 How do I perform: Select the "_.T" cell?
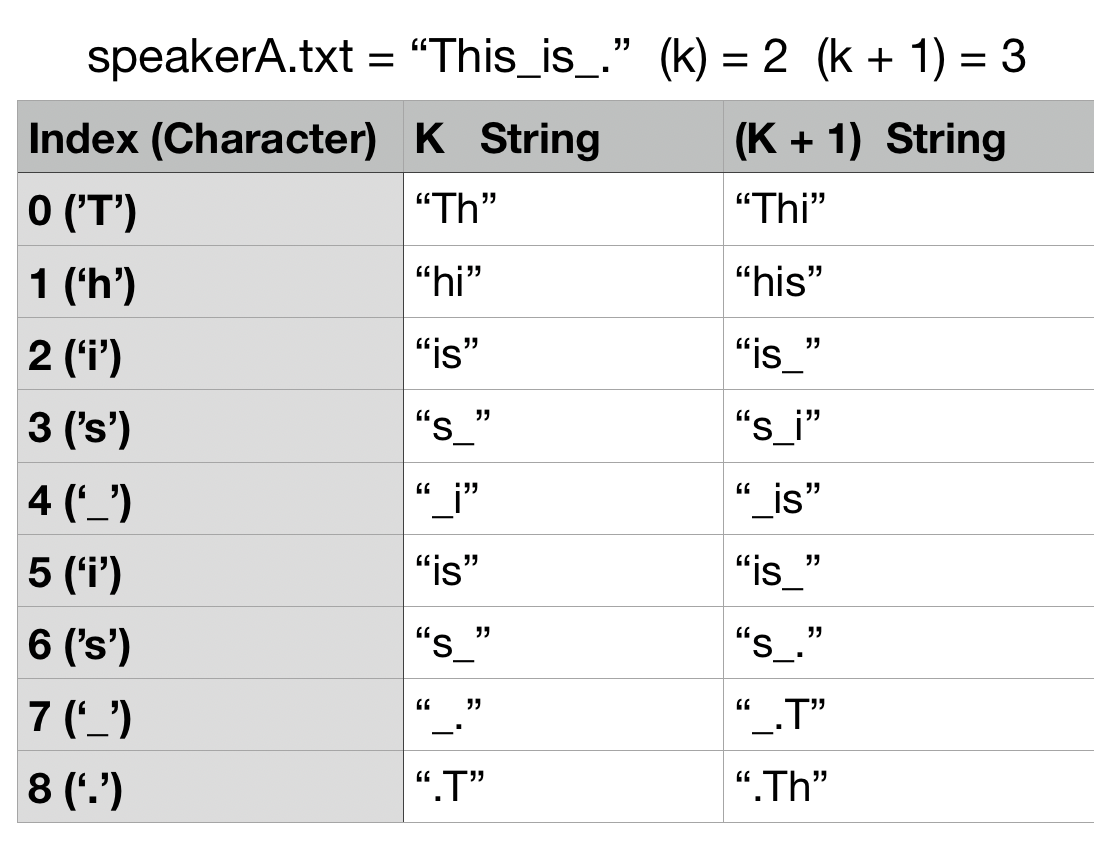pyautogui.click(x=781, y=717)
